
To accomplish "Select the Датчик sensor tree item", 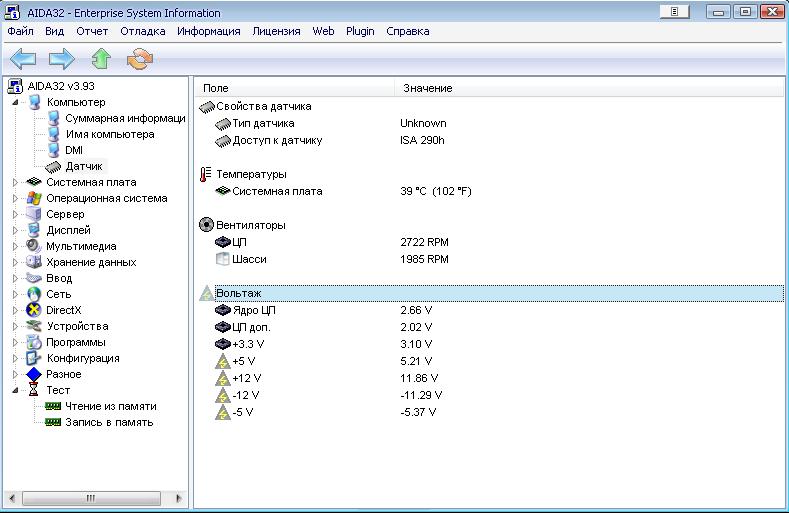I will point(84,166).
